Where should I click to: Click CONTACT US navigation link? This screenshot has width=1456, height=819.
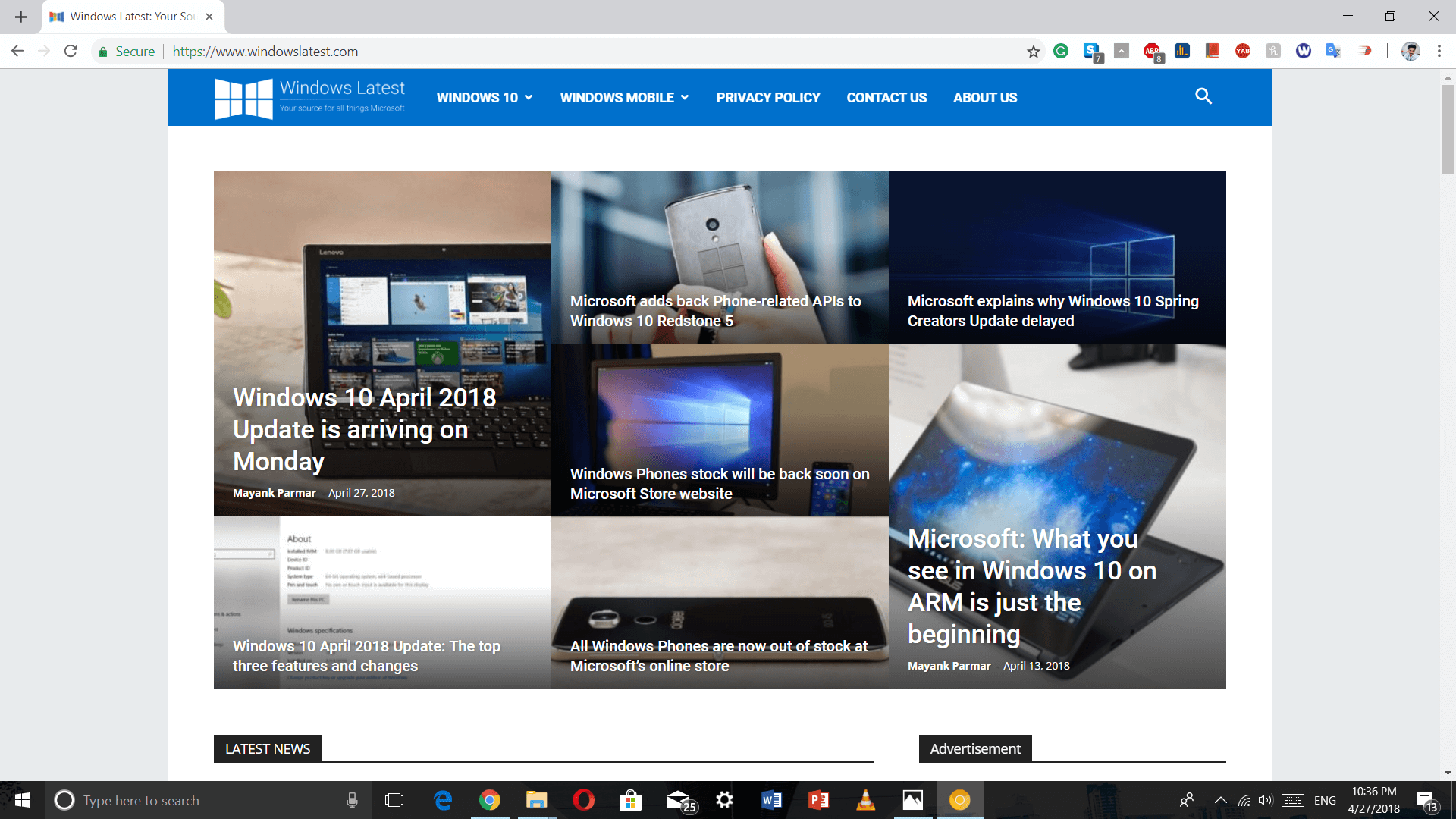[887, 97]
